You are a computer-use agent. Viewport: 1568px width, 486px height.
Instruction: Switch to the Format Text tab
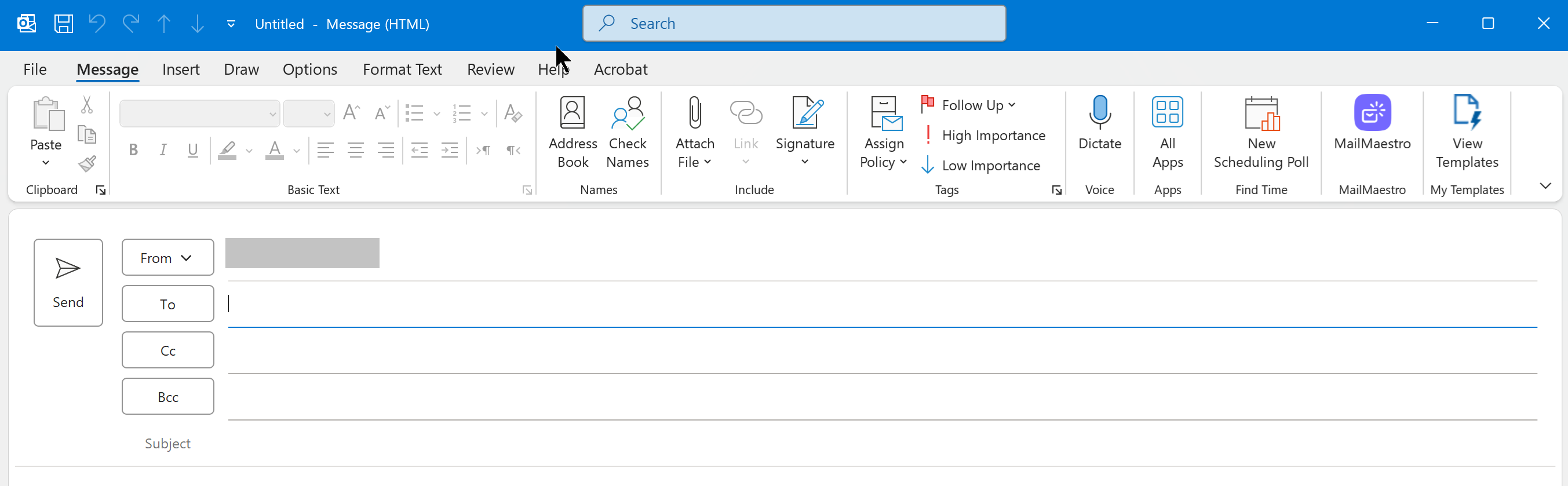coord(402,70)
